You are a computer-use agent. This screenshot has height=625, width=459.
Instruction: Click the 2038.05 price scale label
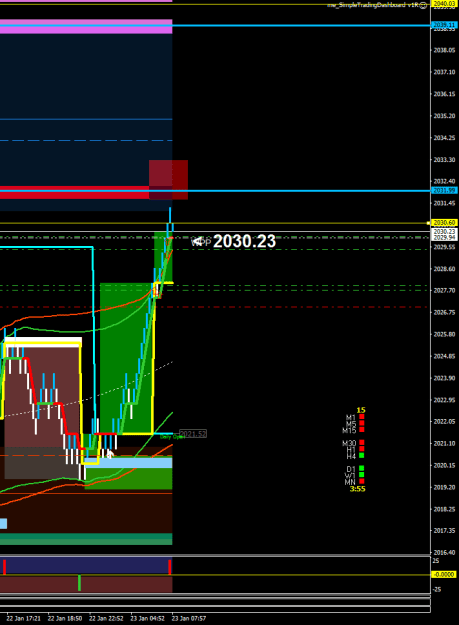tap(444, 50)
